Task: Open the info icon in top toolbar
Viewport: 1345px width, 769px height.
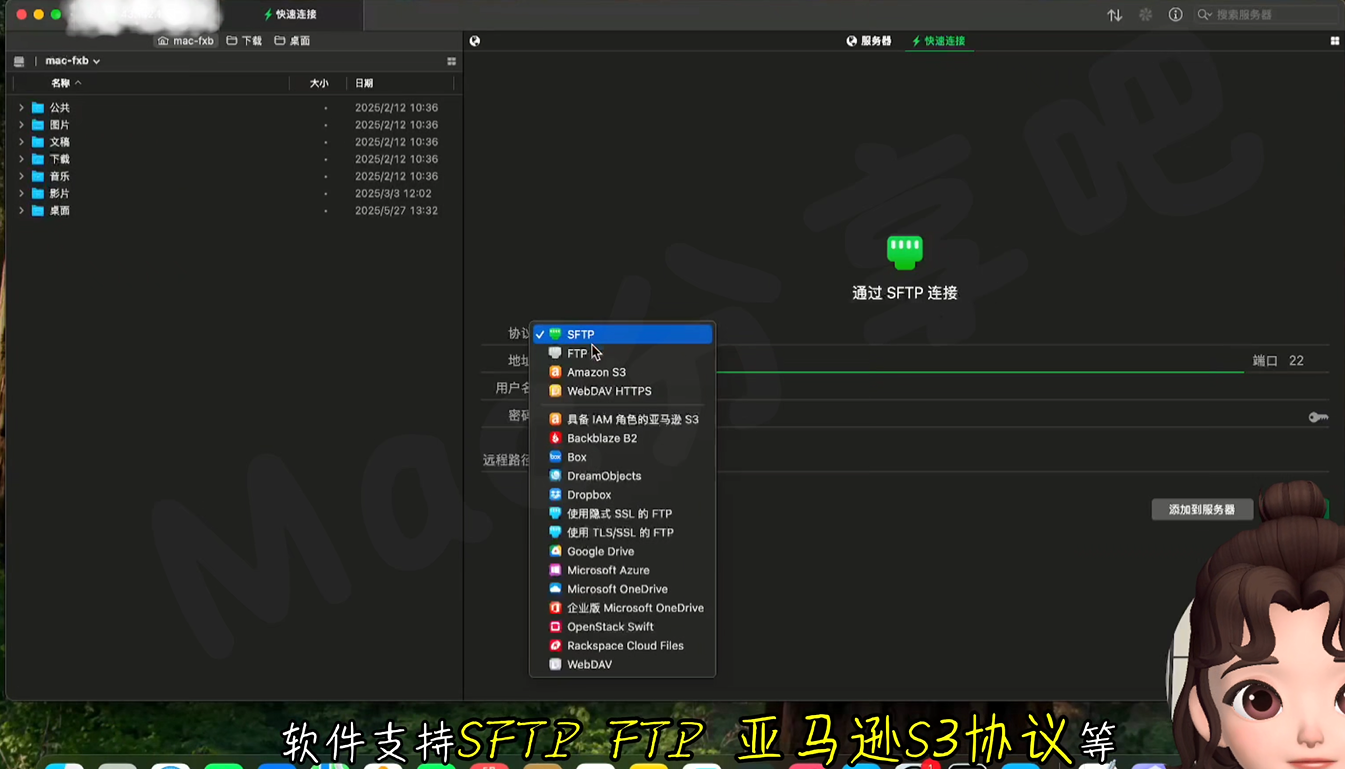Action: point(1176,15)
